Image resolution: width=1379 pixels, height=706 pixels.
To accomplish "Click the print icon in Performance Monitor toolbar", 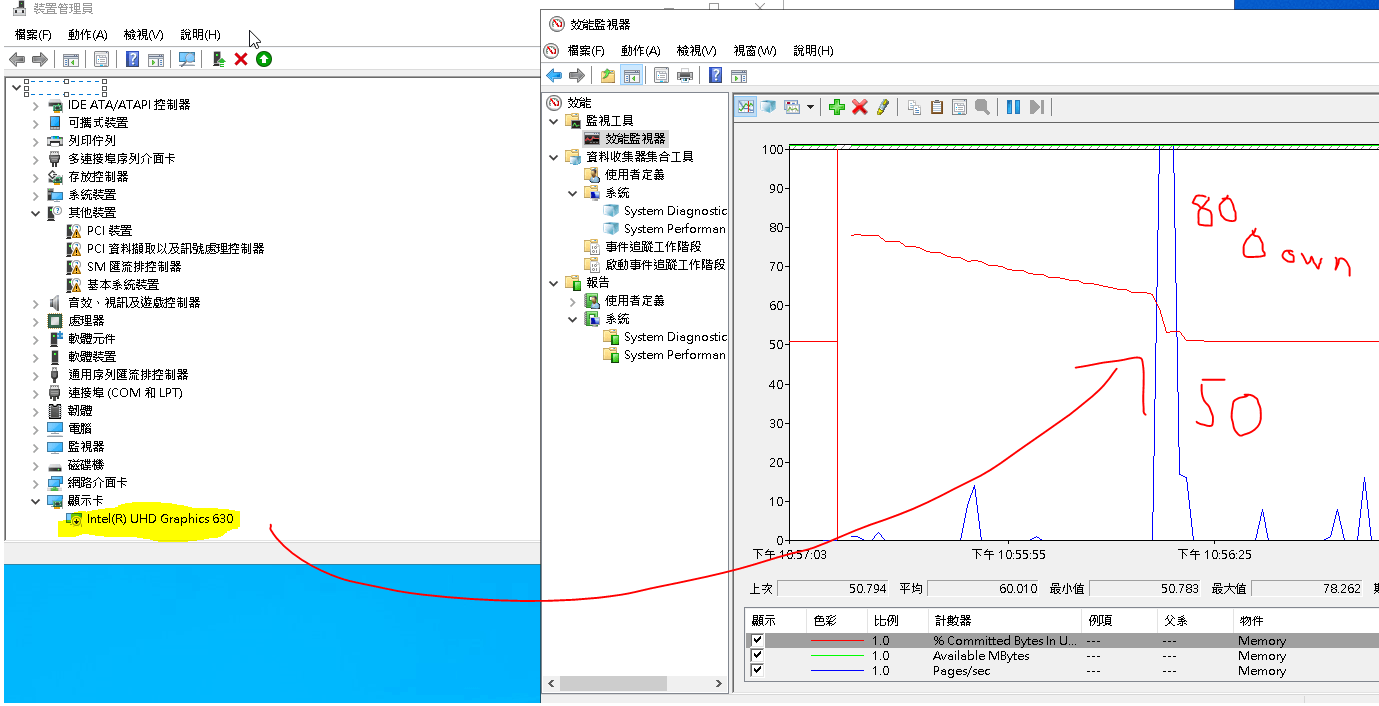I will pyautogui.click(x=685, y=76).
